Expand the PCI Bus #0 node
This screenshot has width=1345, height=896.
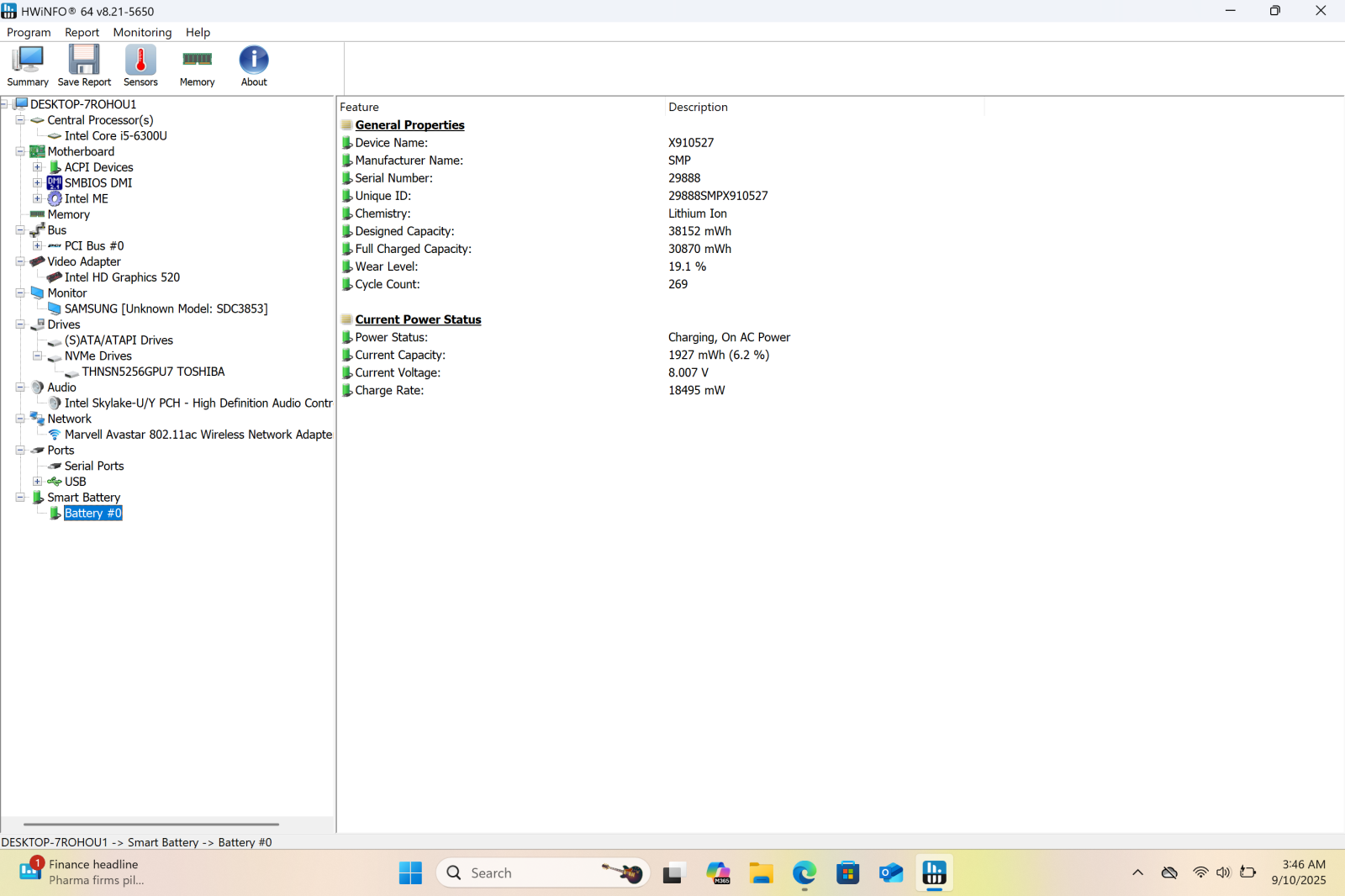tap(37, 245)
